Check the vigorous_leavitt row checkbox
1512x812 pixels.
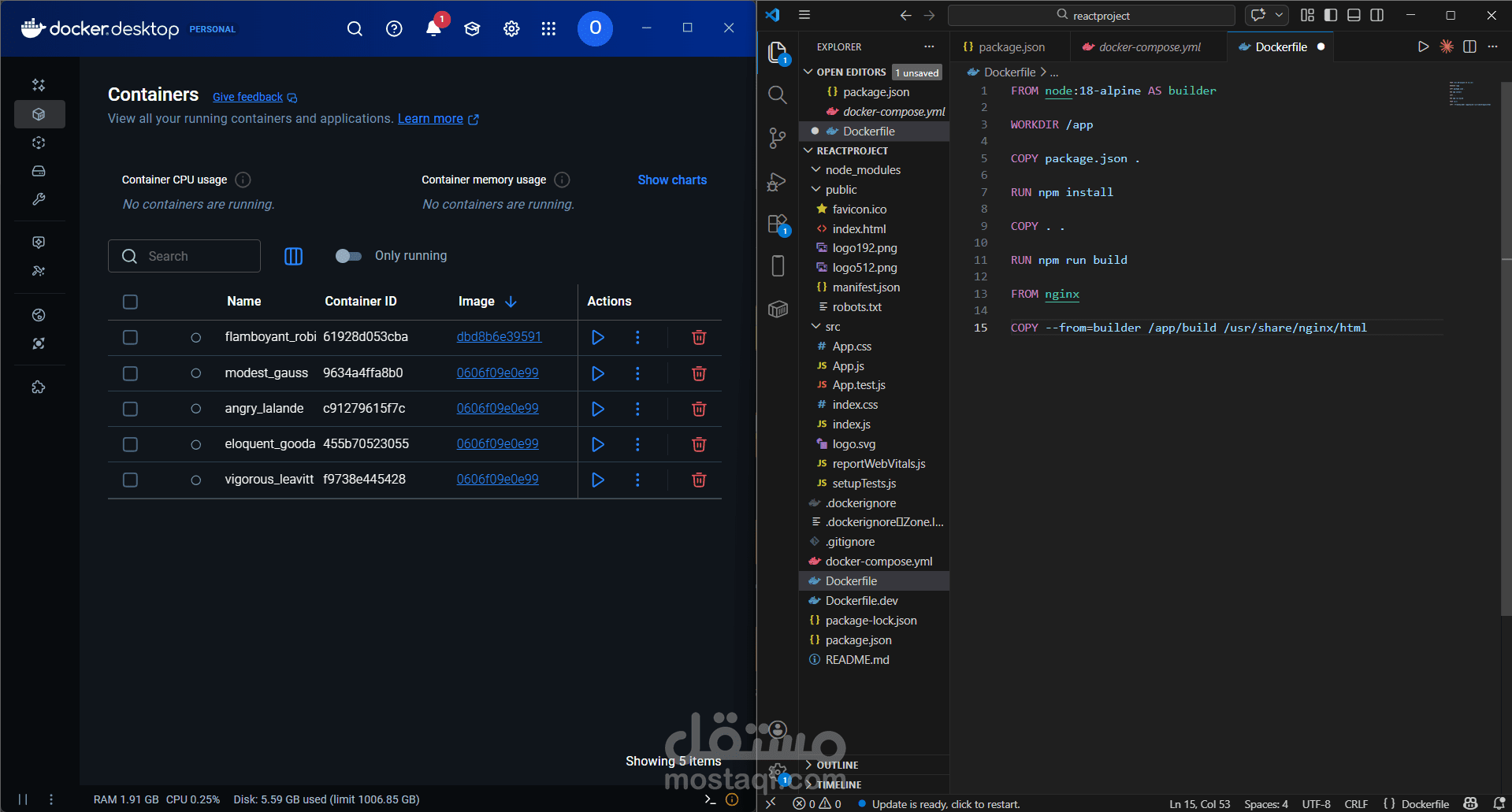(x=131, y=480)
